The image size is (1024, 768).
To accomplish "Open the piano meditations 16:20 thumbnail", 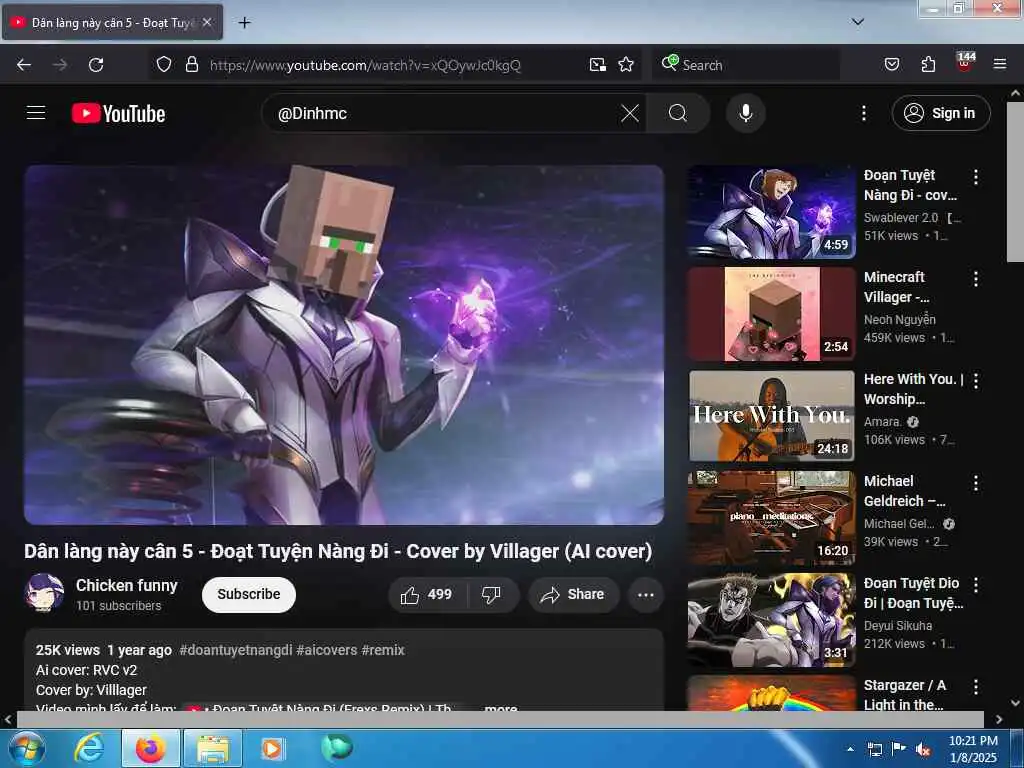I will tap(772, 518).
